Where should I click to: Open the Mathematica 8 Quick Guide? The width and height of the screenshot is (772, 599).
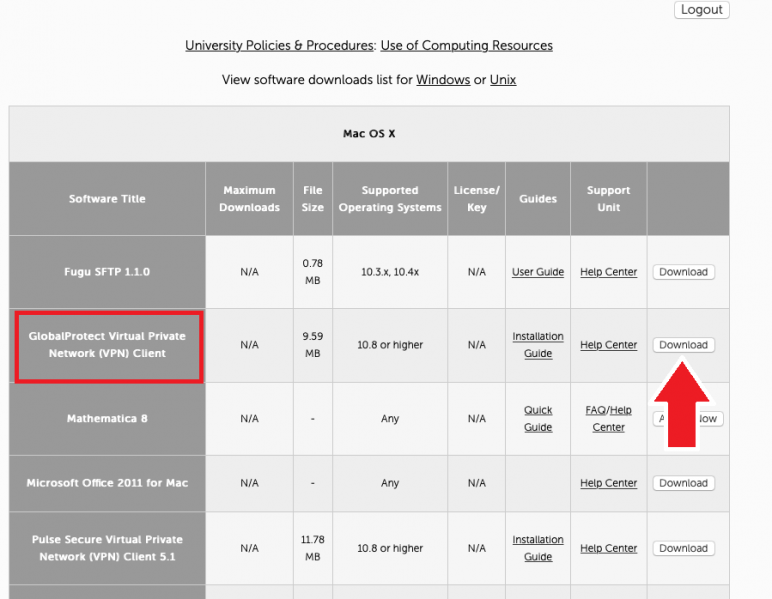coord(538,418)
